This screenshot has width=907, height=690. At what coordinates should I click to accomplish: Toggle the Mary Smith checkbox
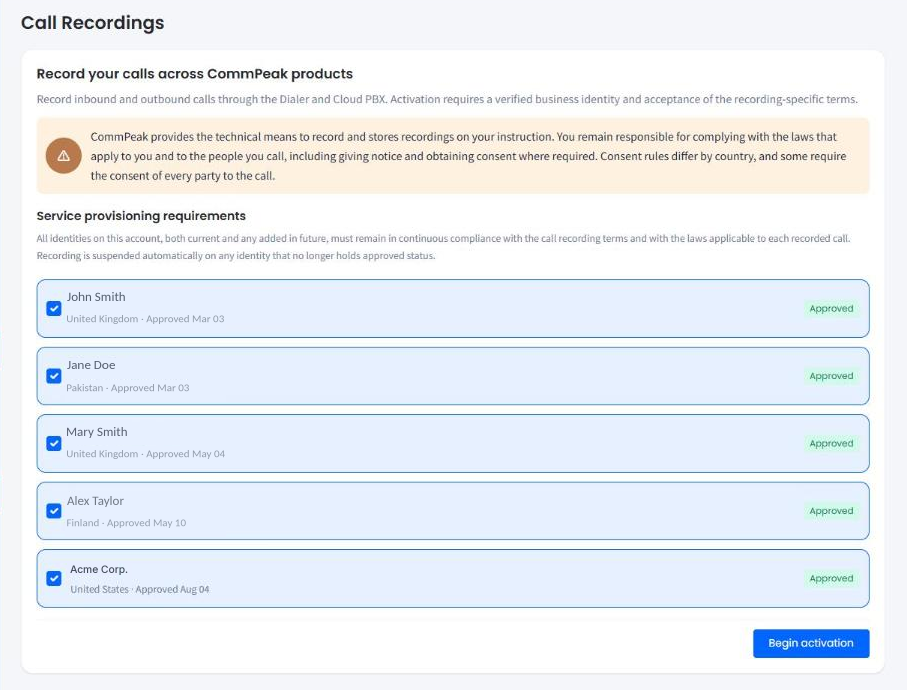click(54, 443)
